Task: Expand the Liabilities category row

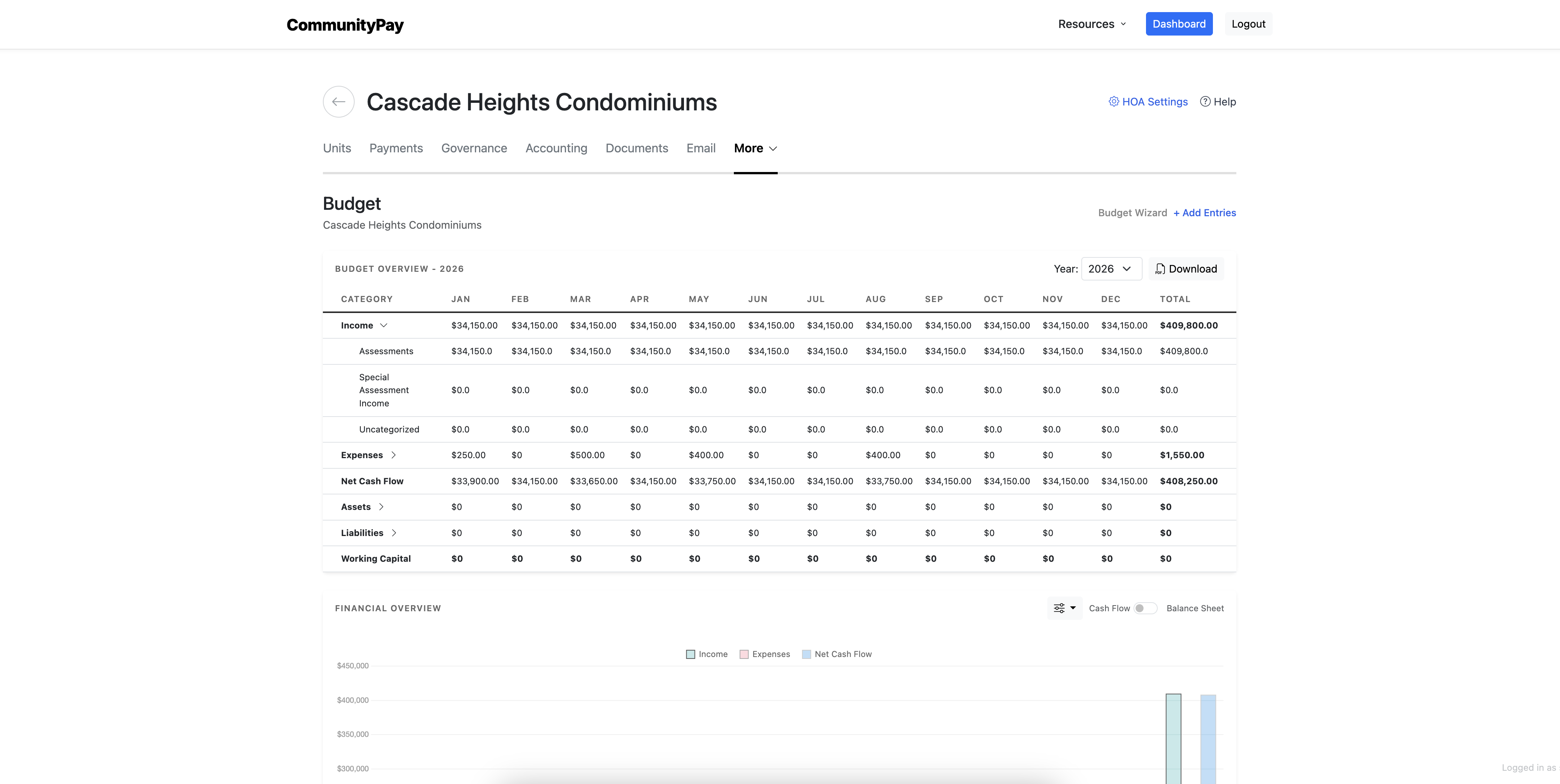Action: 394,533
